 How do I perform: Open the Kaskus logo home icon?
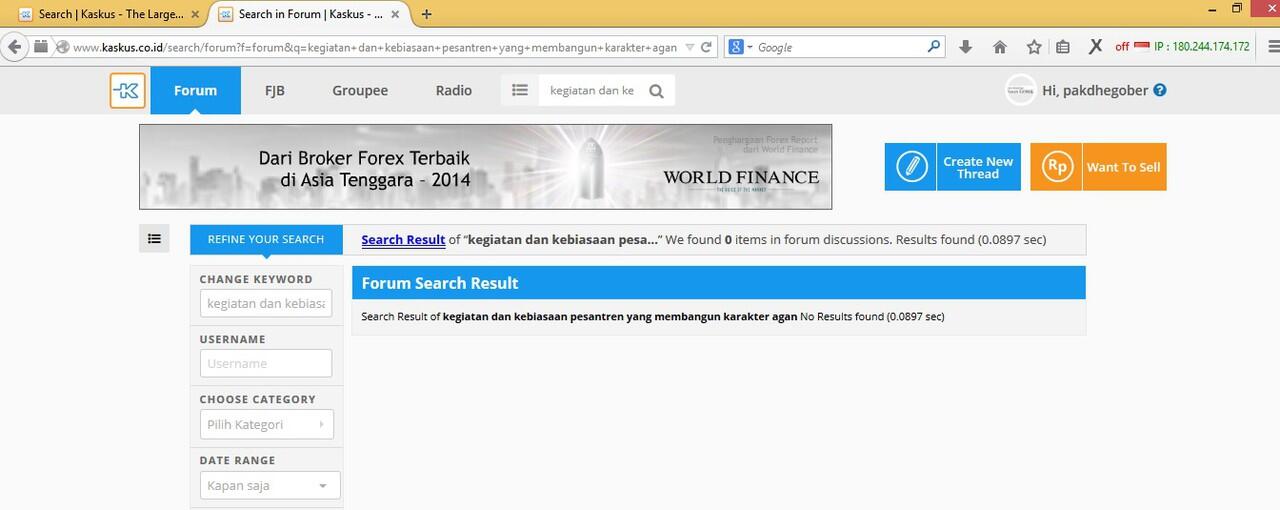(128, 90)
